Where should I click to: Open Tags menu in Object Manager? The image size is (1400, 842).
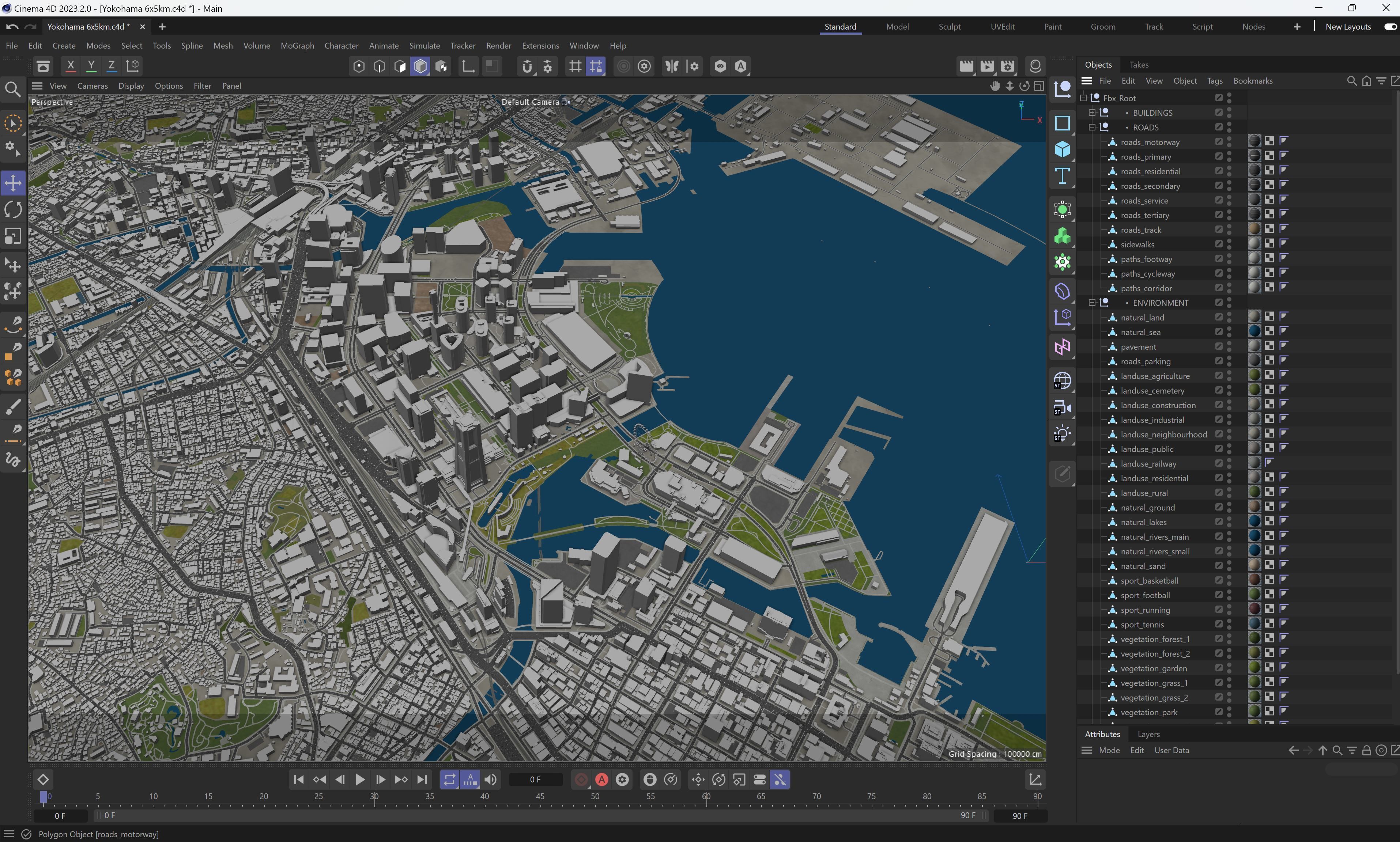point(1214,80)
